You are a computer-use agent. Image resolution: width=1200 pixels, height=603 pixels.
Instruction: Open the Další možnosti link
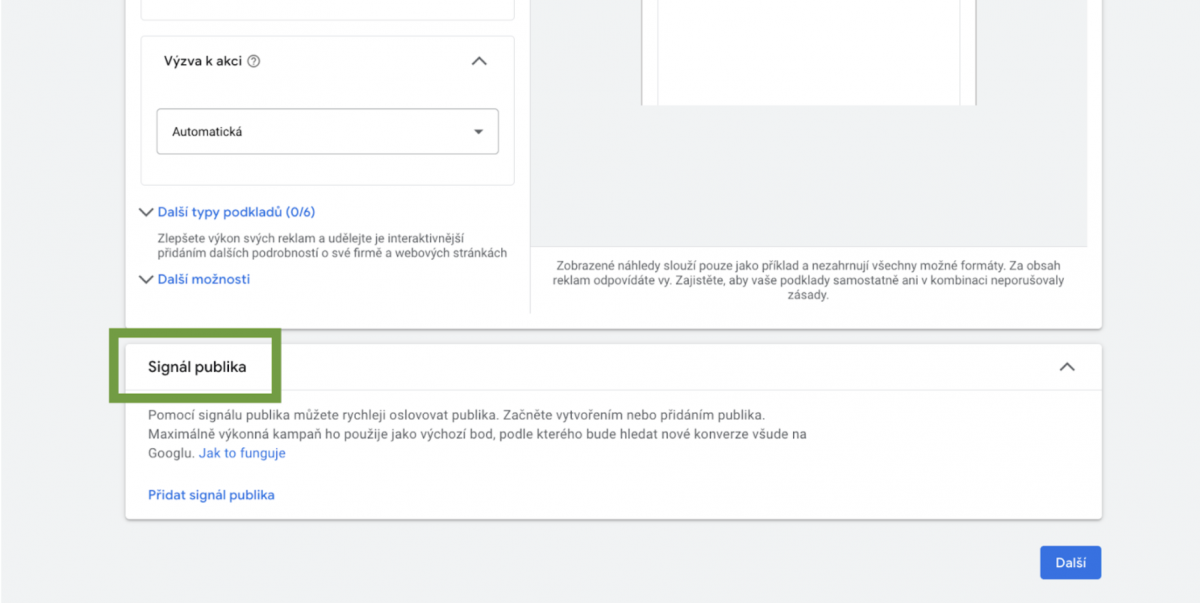point(204,279)
